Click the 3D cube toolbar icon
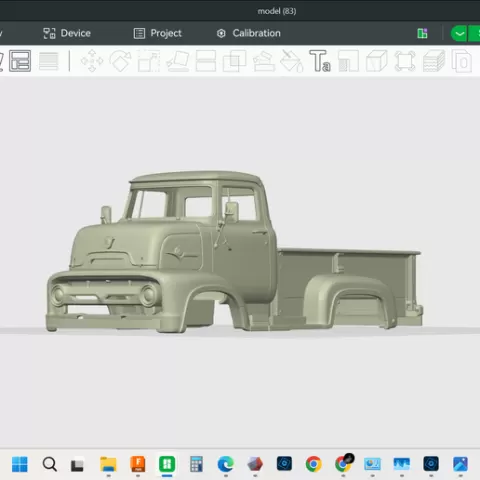 coord(377,61)
